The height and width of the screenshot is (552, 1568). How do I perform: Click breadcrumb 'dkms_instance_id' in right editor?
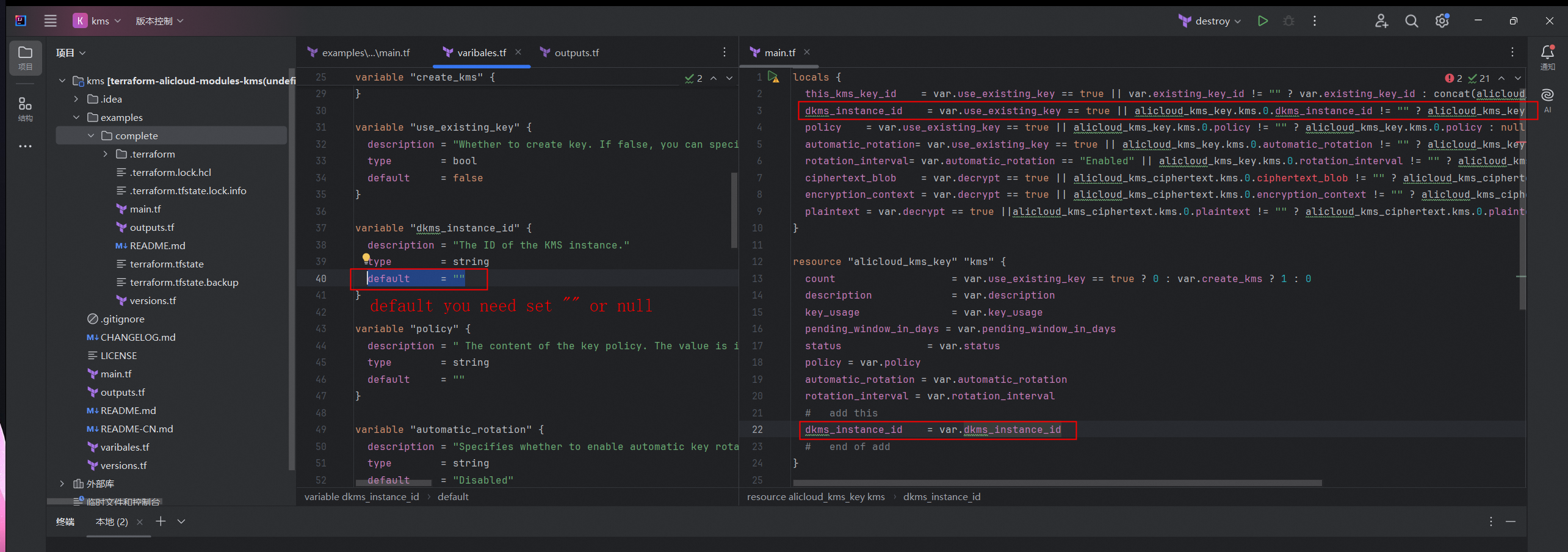click(942, 496)
